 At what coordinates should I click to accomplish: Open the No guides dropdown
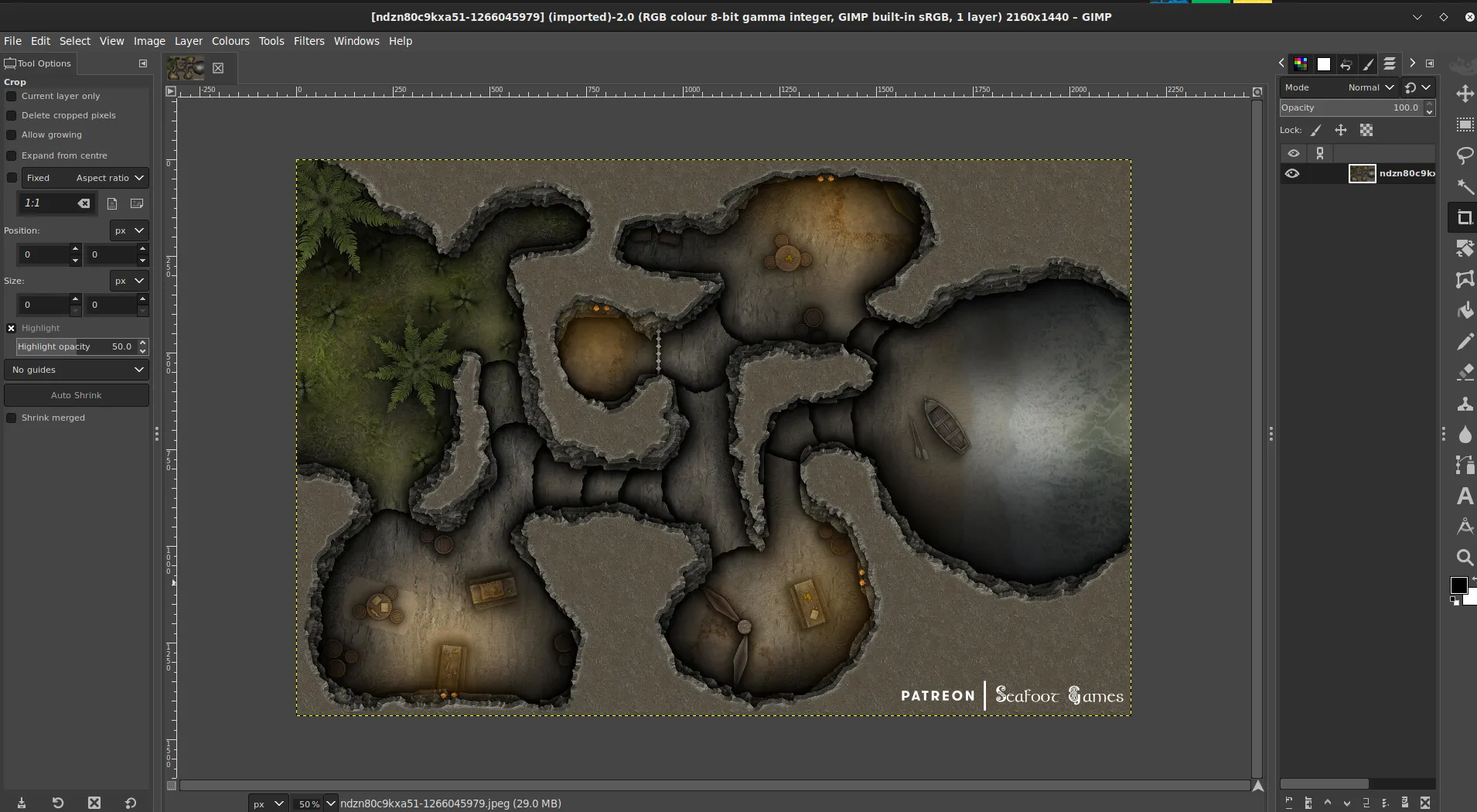(77, 370)
